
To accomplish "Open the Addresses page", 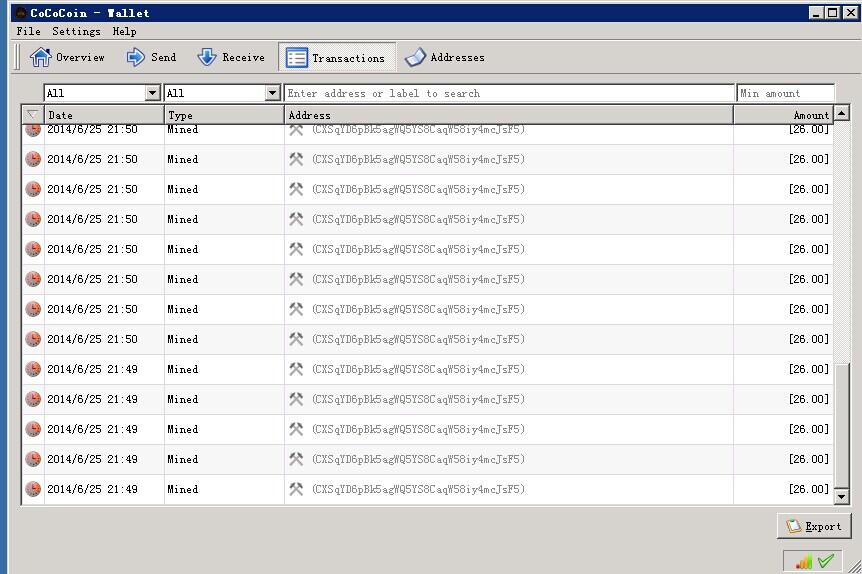I will pyautogui.click(x=445, y=57).
